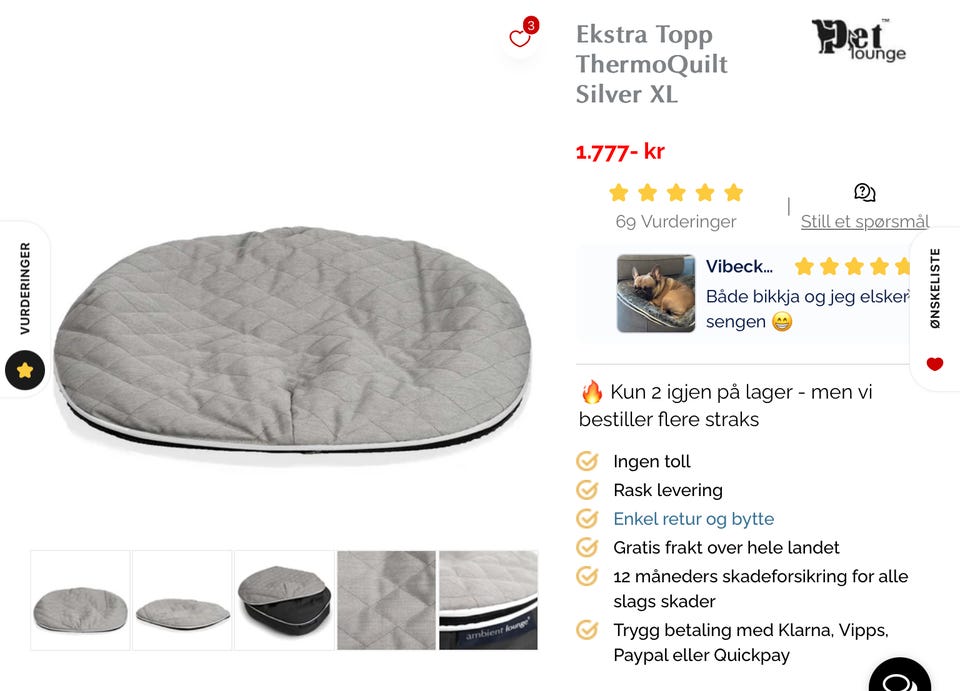Open the 69 Vurderinger reviews count
This screenshot has width=960, height=691.
coord(676,222)
